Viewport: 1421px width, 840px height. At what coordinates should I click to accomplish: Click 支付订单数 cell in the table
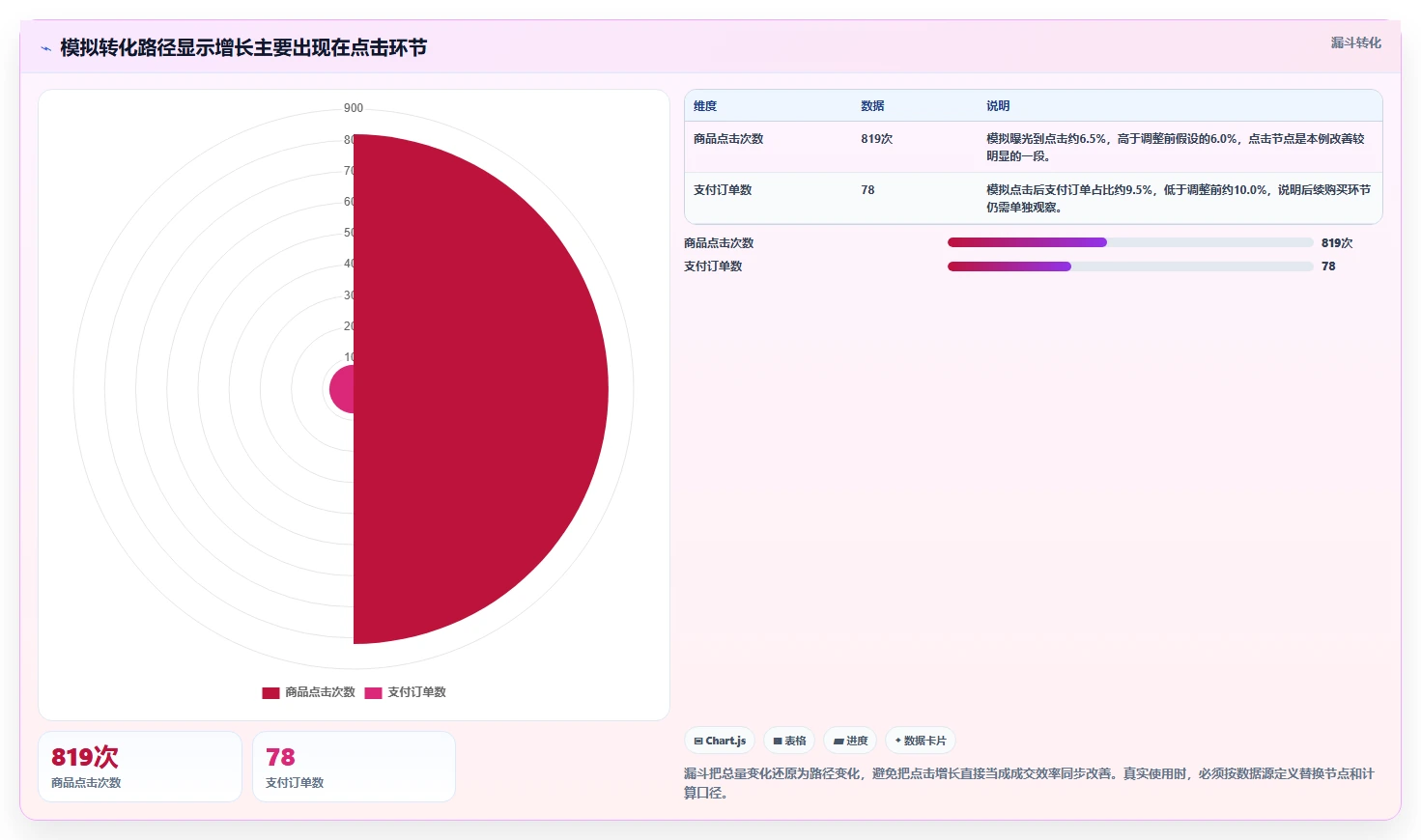pos(723,190)
